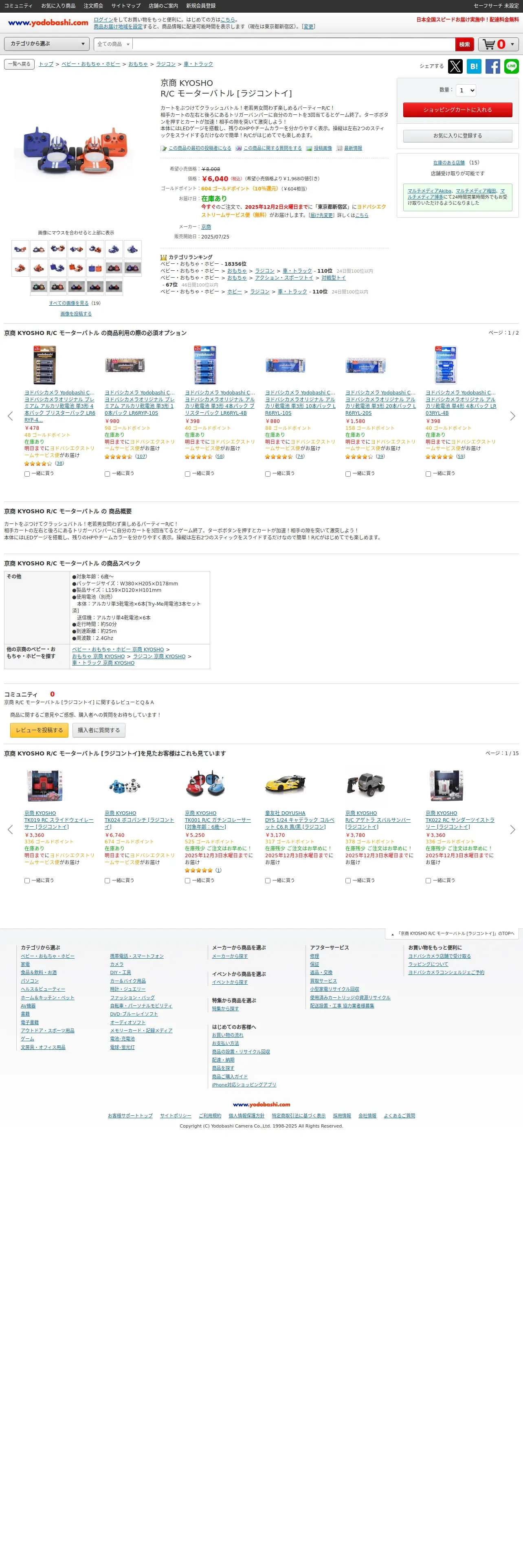Viewport: 523px width, 1568px height.
Task: Click 購入者に質問する button
Action: point(99,730)
